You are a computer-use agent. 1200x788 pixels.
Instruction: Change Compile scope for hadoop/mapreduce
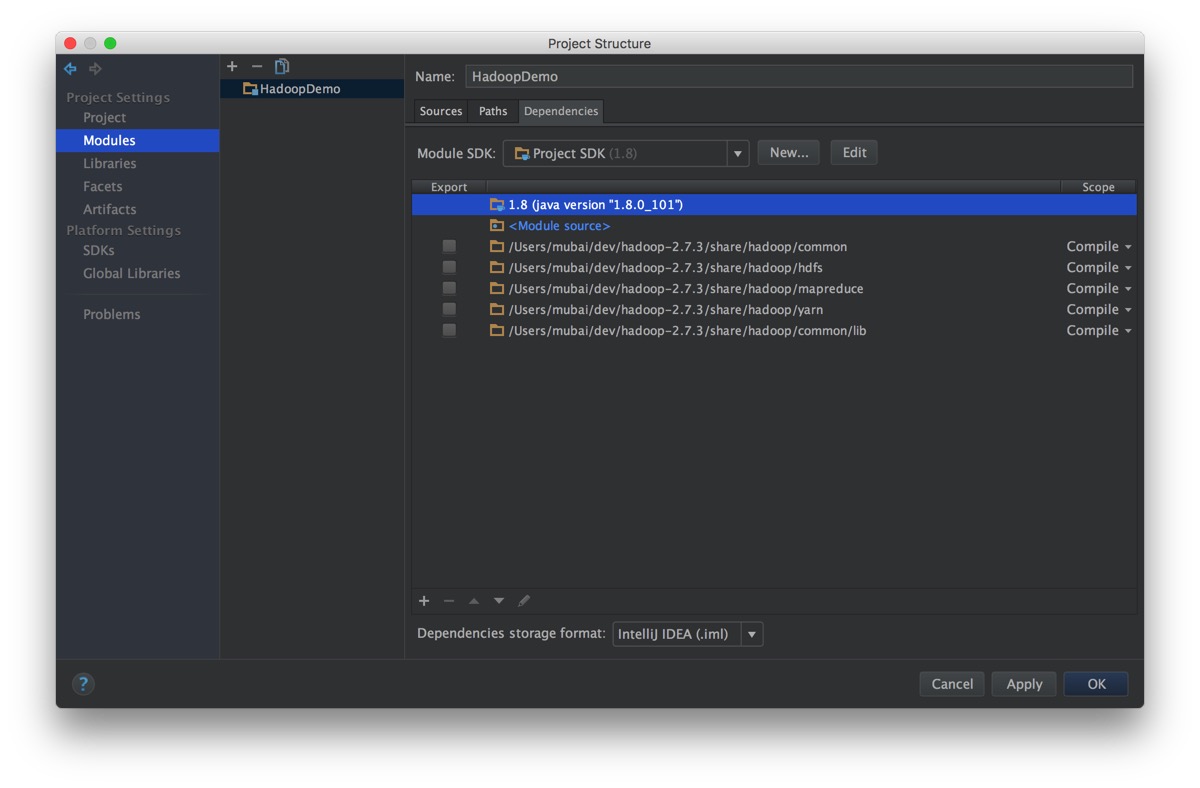[1099, 289]
